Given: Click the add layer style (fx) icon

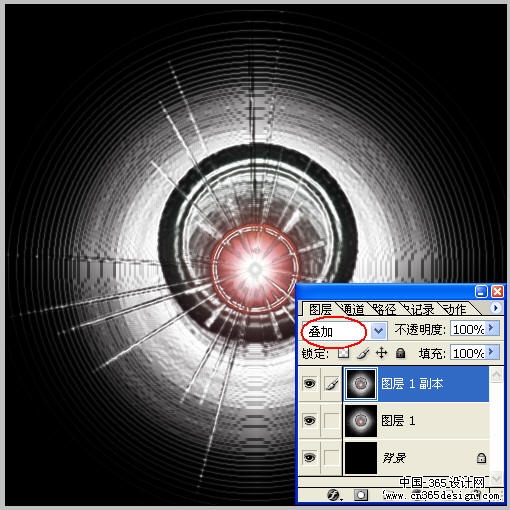Looking at the screenshot, I should coord(334,495).
